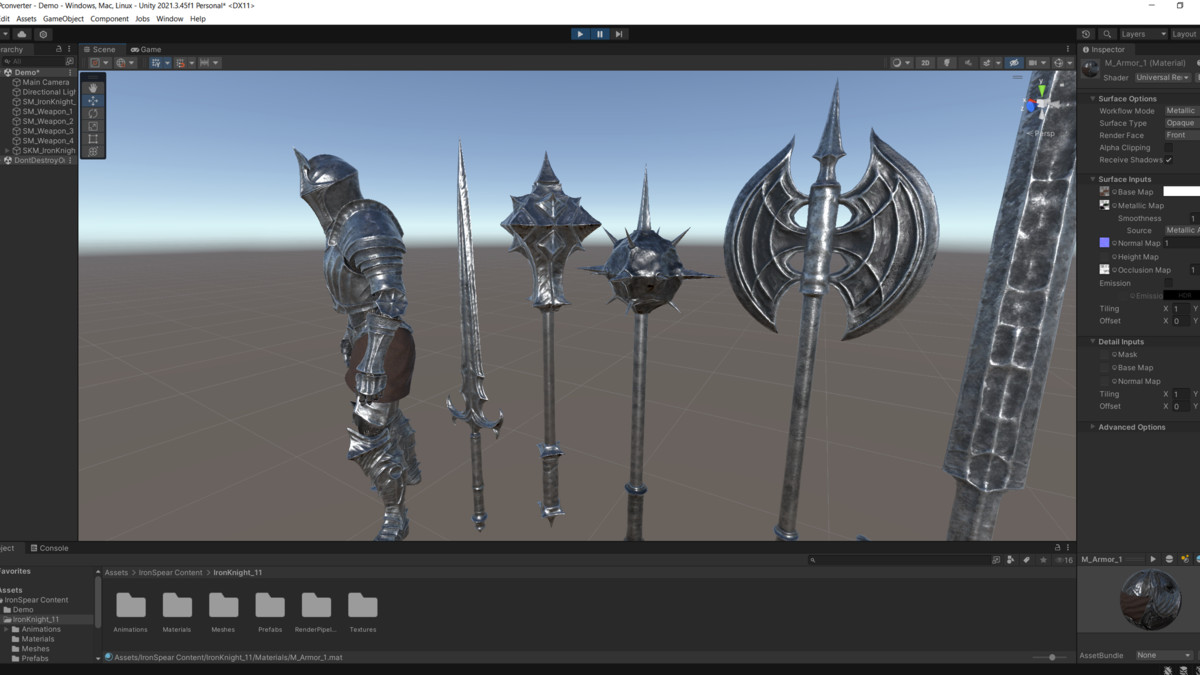The image size is (1200, 675).
Task: Select SM_Weapon_2 in the Hierarchy
Action: pyautogui.click(x=48, y=121)
